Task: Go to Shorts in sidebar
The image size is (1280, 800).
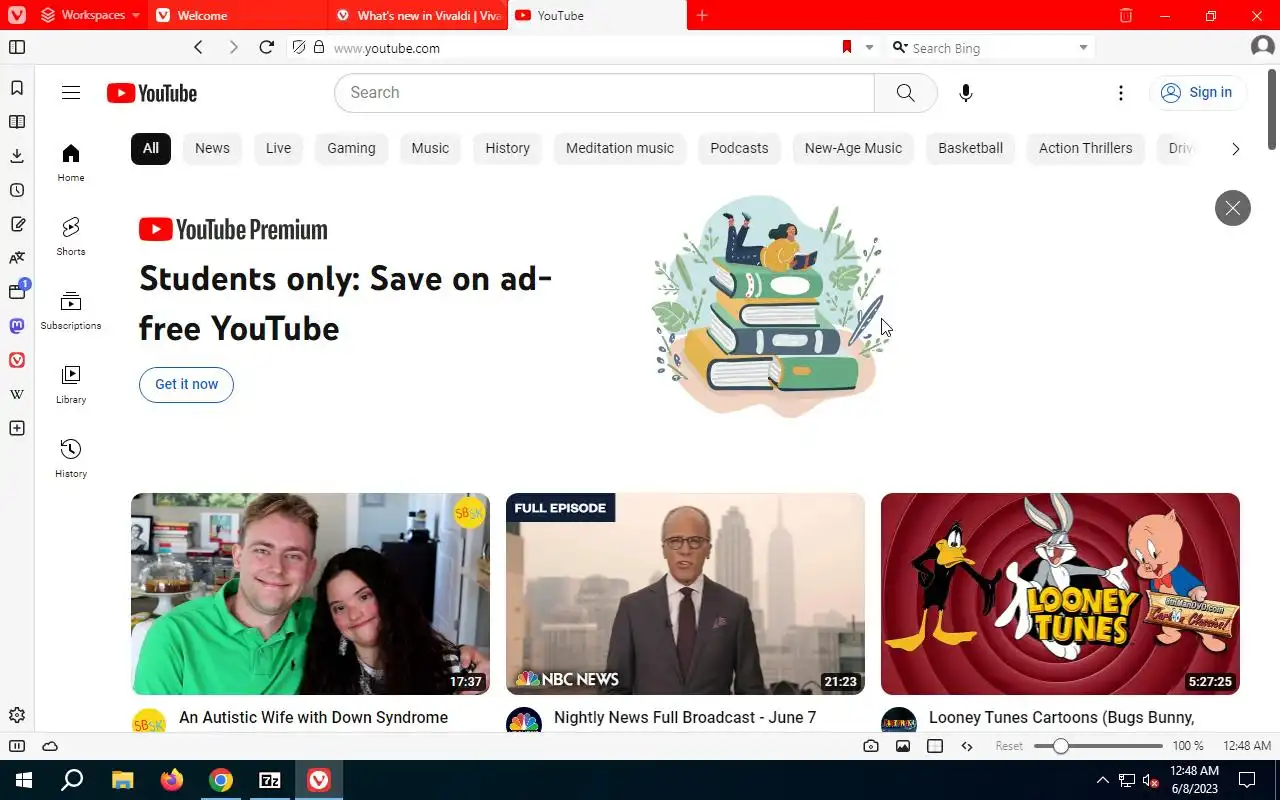Action: tap(71, 236)
